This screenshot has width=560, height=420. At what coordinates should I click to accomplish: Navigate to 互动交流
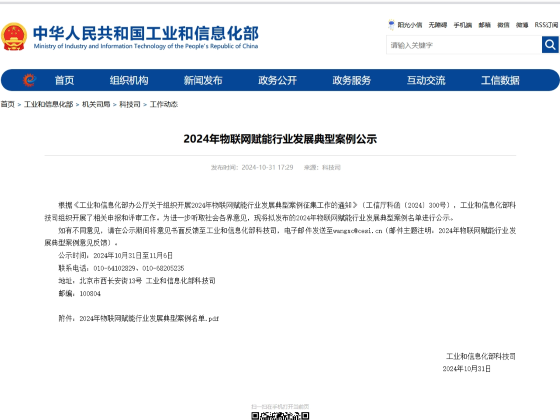[426, 80]
